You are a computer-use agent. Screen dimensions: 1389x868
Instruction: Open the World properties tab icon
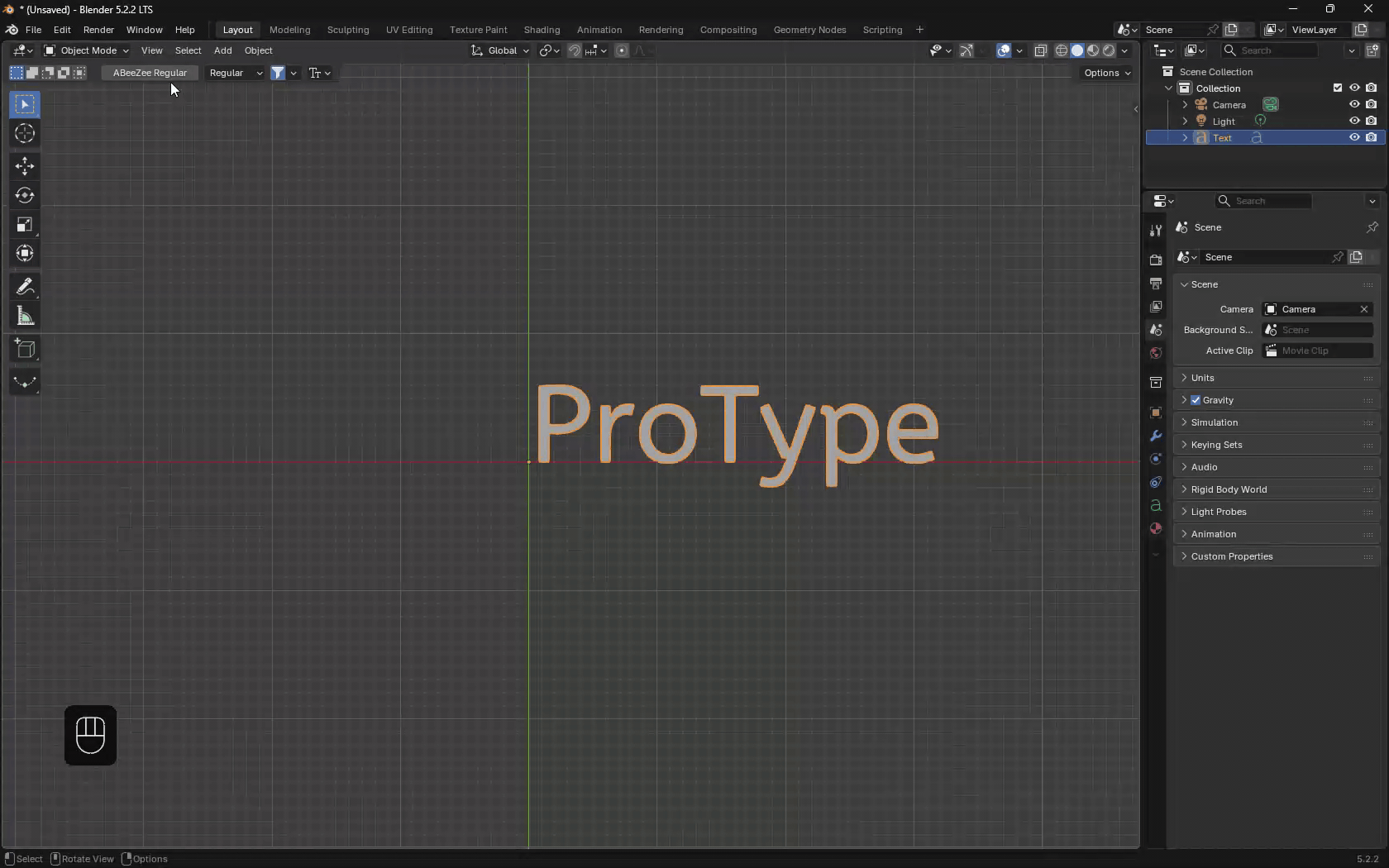tap(1156, 353)
